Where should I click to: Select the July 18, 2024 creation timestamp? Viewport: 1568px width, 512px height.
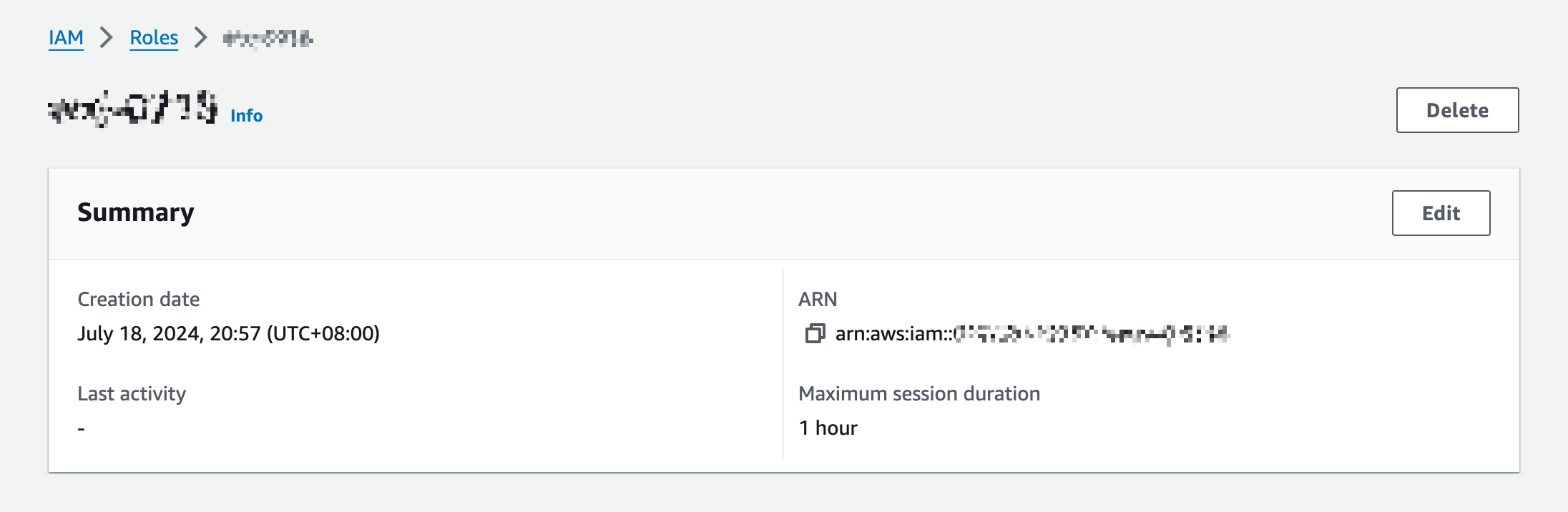229,334
